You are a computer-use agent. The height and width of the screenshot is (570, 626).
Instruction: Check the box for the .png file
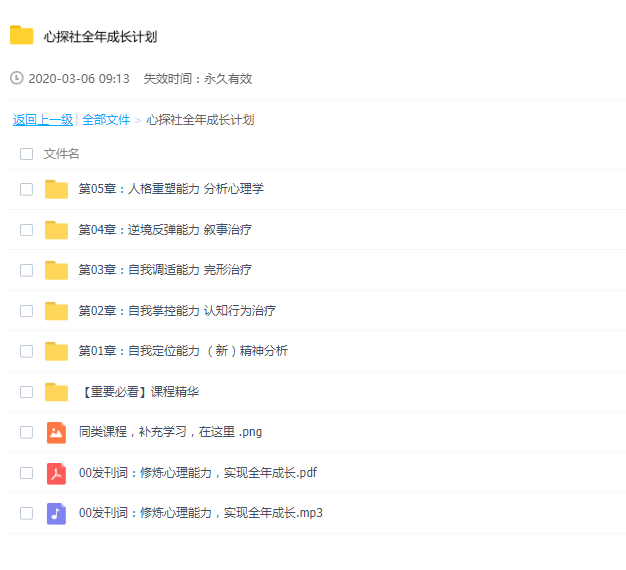(26, 432)
